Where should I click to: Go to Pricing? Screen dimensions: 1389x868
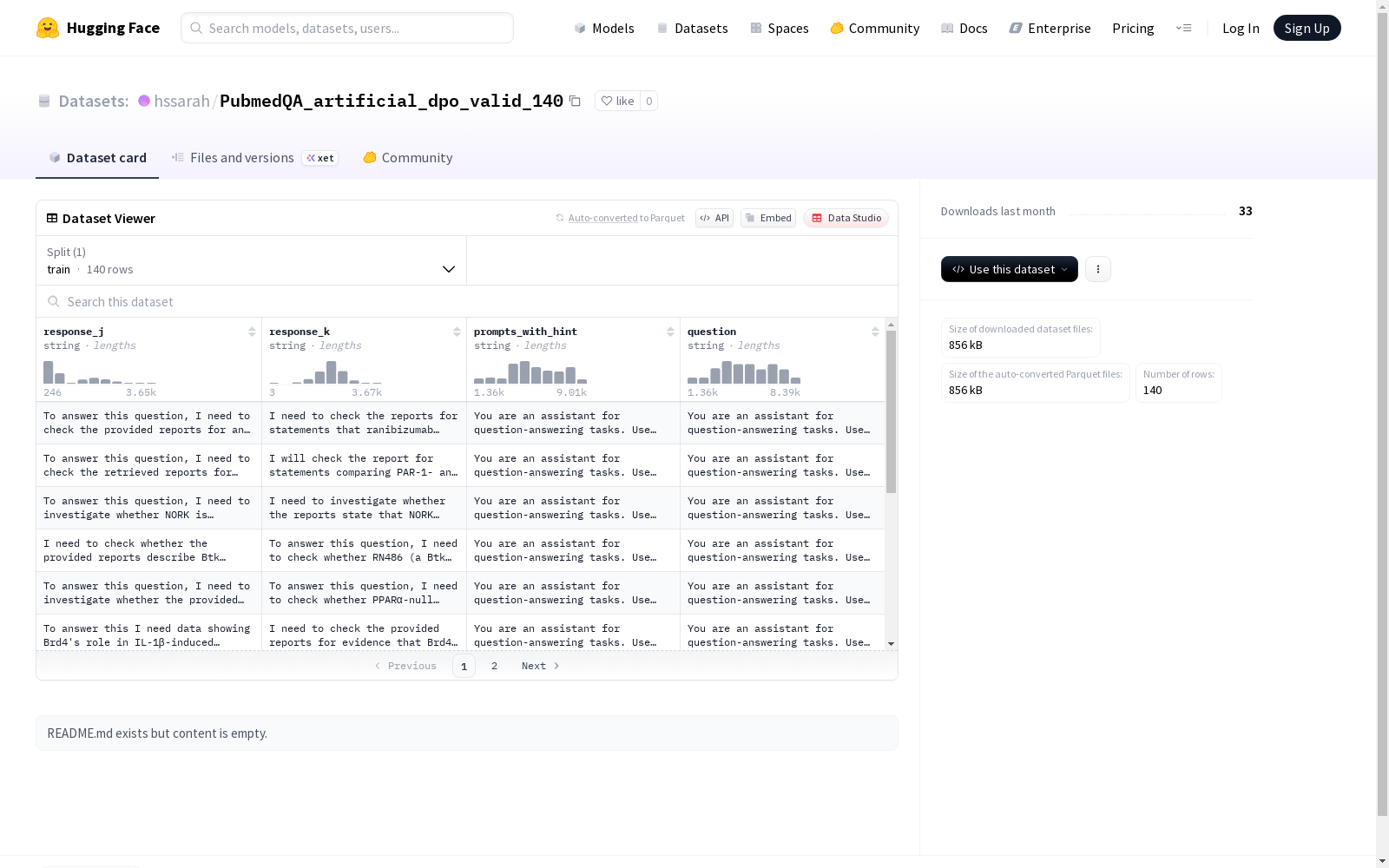(1133, 28)
